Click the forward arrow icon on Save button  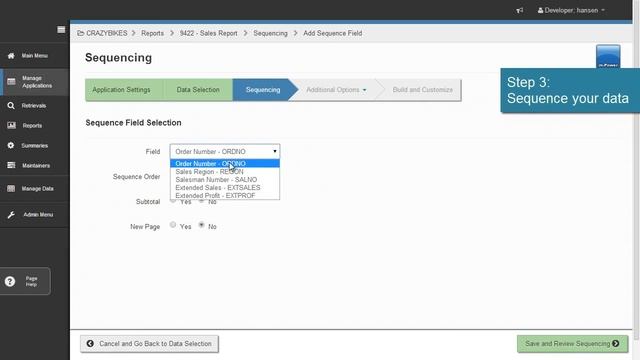click(616, 344)
